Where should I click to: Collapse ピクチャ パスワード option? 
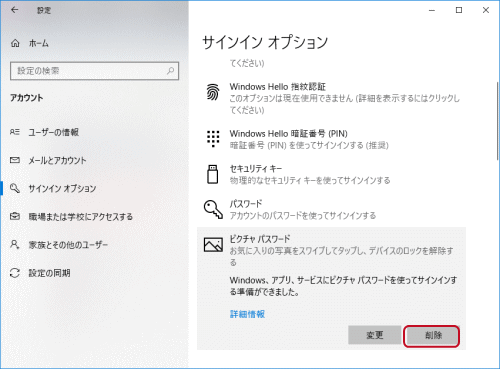click(331, 250)
